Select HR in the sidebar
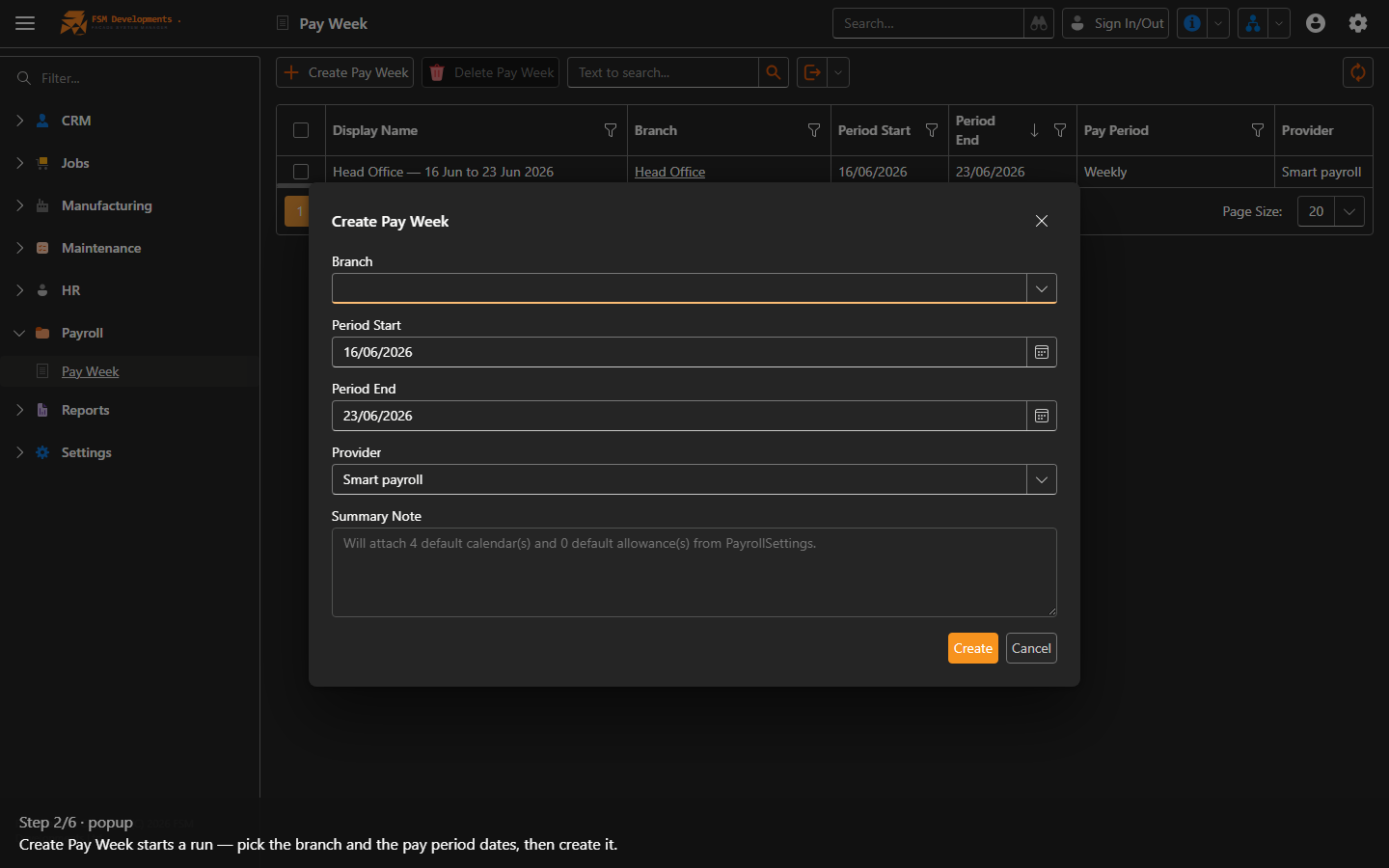This screenshot has width=1389, height=868. [x=70, y=290]
